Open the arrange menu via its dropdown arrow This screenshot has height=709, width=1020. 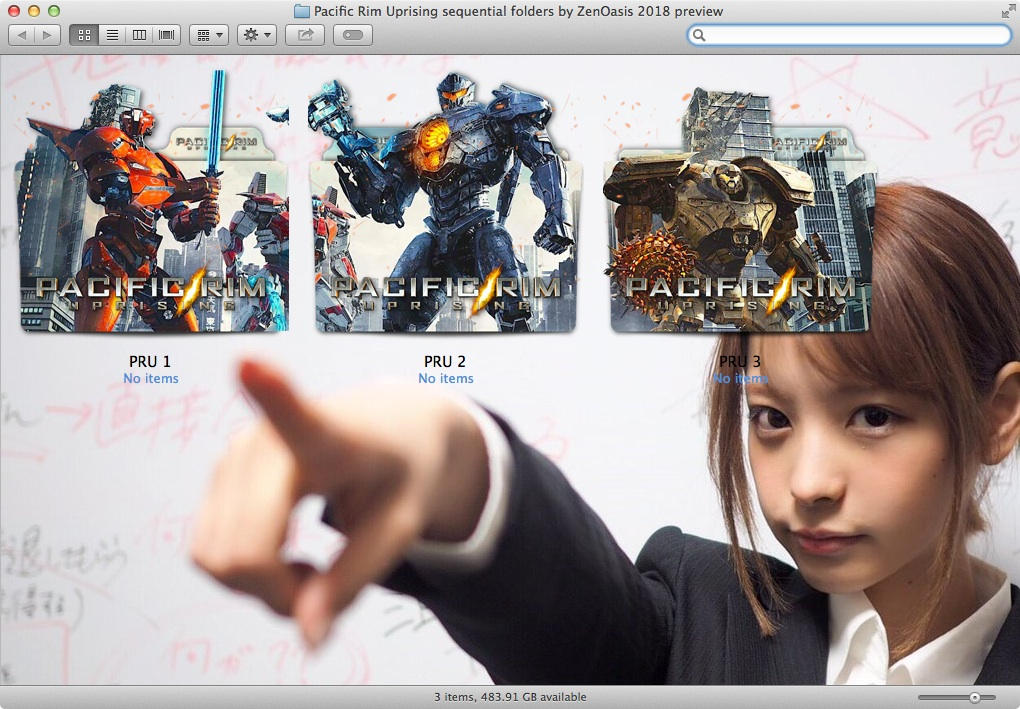(218, 35)
